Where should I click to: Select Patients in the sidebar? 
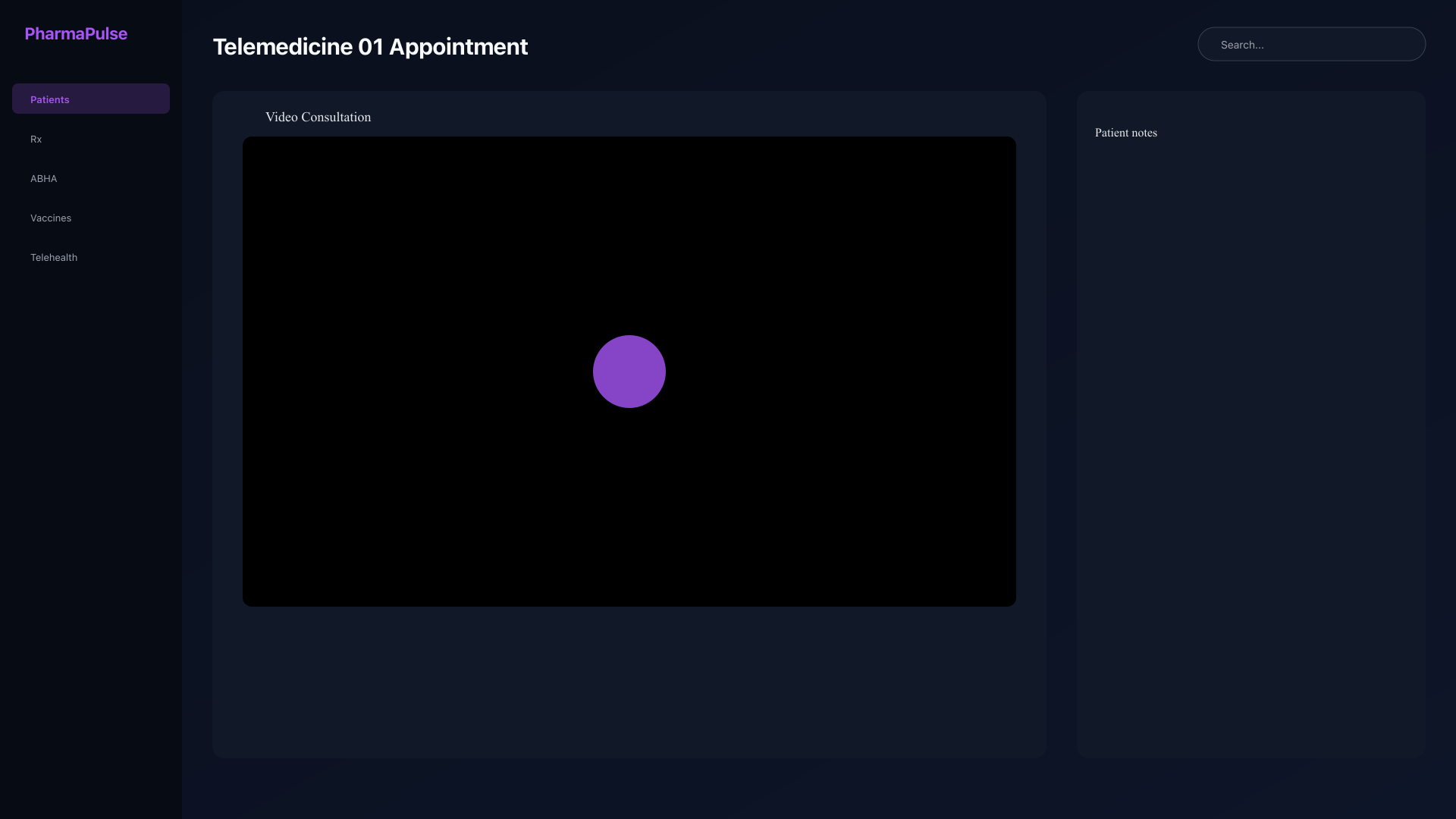click(91, 99)
